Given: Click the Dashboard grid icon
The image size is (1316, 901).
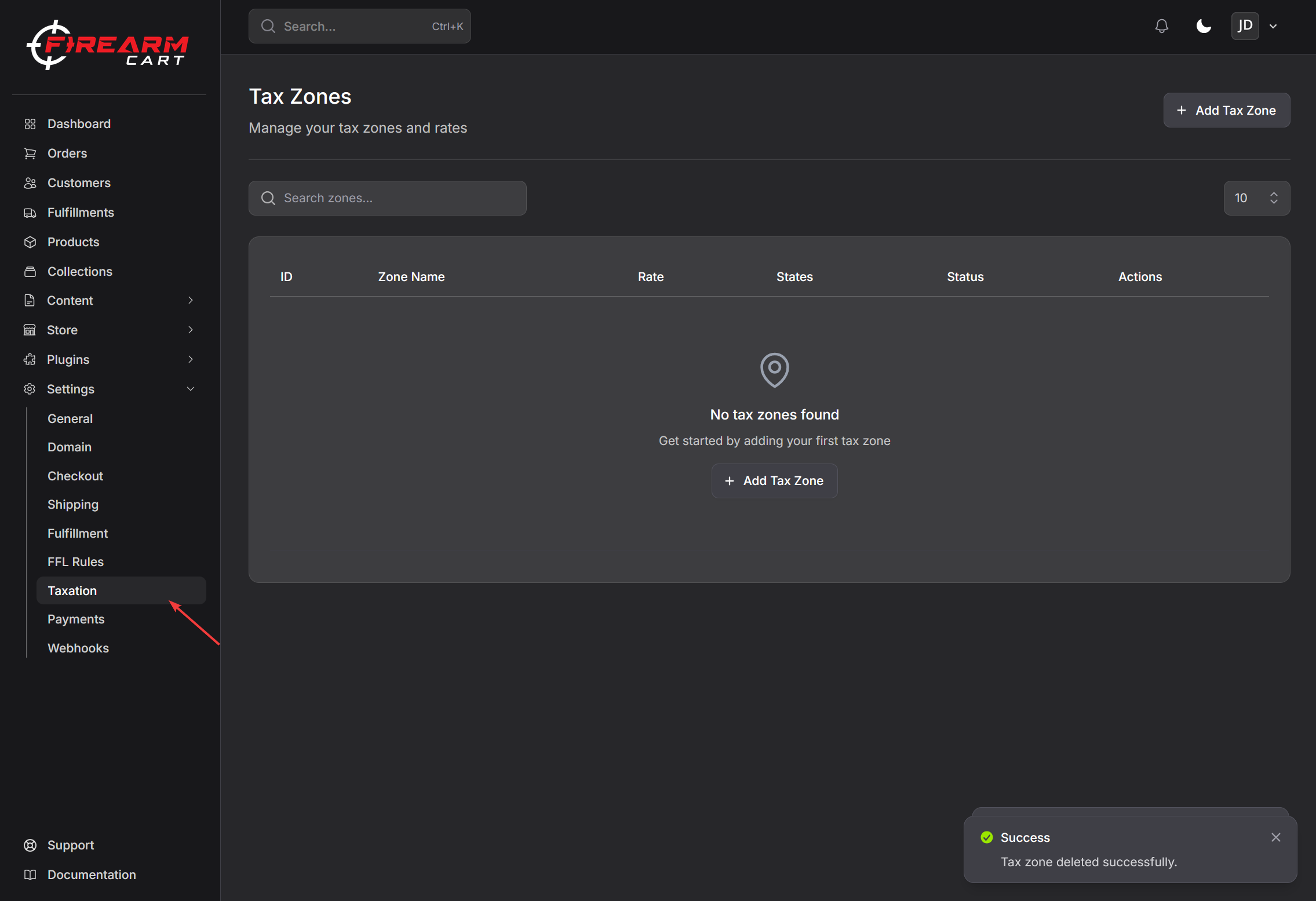Looking at the screenshot, I should (x=30, y=124).
